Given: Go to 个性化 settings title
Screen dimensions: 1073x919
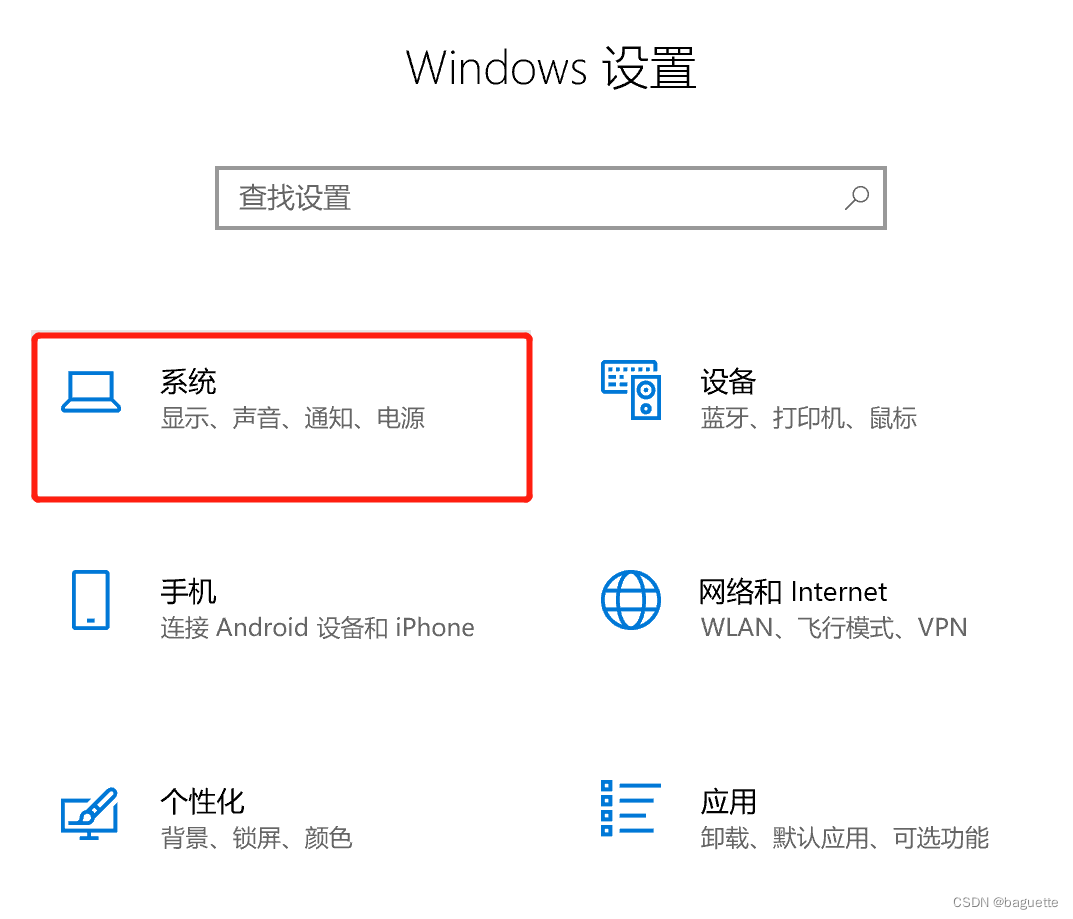Looking at the screenshot, I should (x=203, y=801).
